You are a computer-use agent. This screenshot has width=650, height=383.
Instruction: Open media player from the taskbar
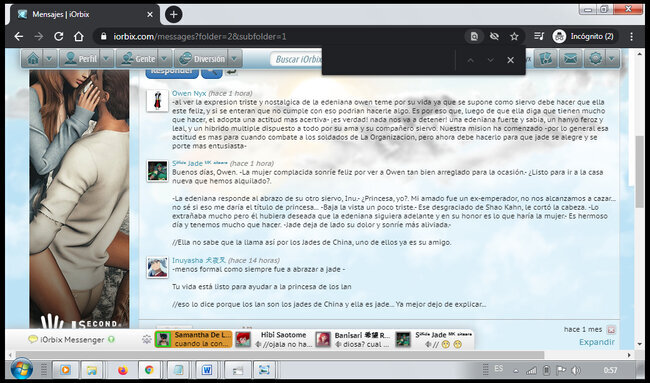[x=65, y=369]
